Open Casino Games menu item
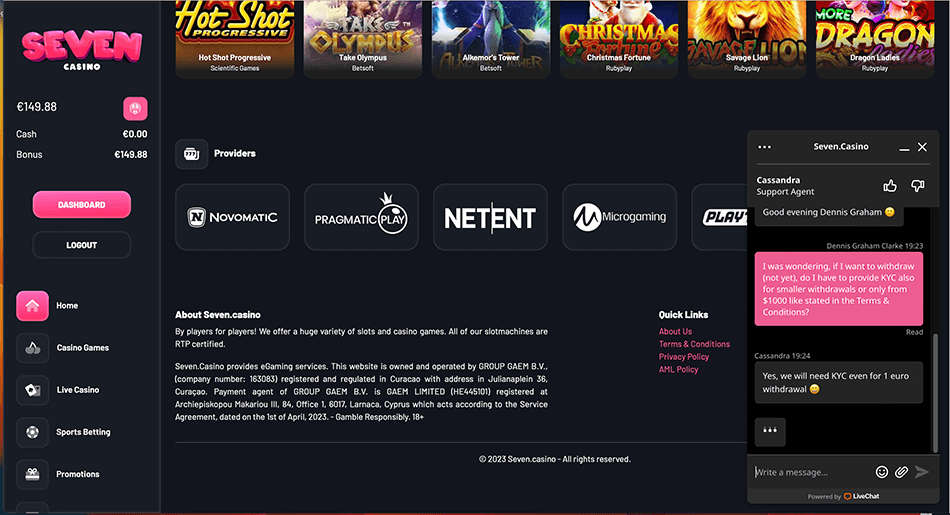This screenshot has width=950, height=515. point(82,348)
